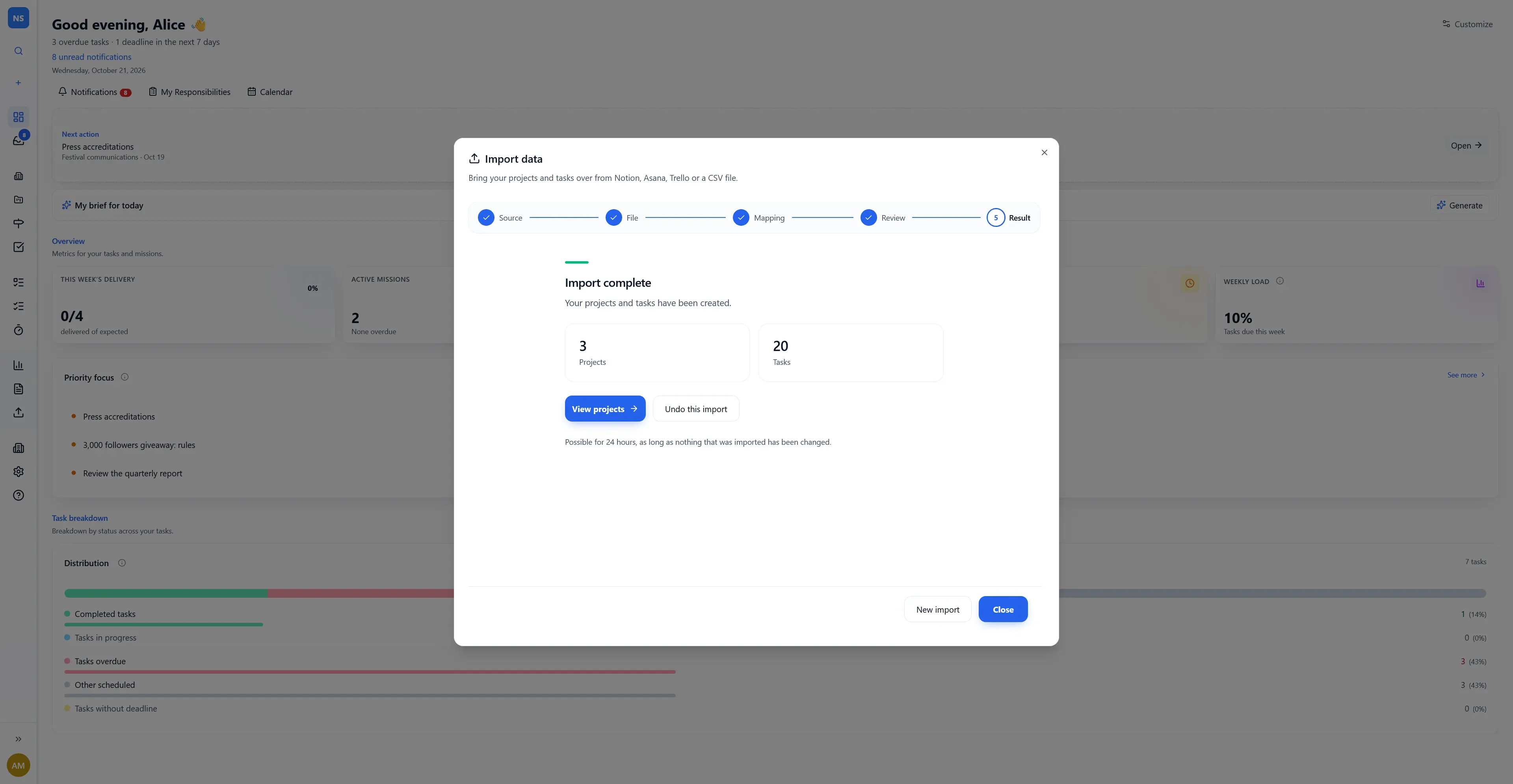The image size is (1513, 784).
Task: Open the My Responsibilities tab
Action: tap(190, 92)
